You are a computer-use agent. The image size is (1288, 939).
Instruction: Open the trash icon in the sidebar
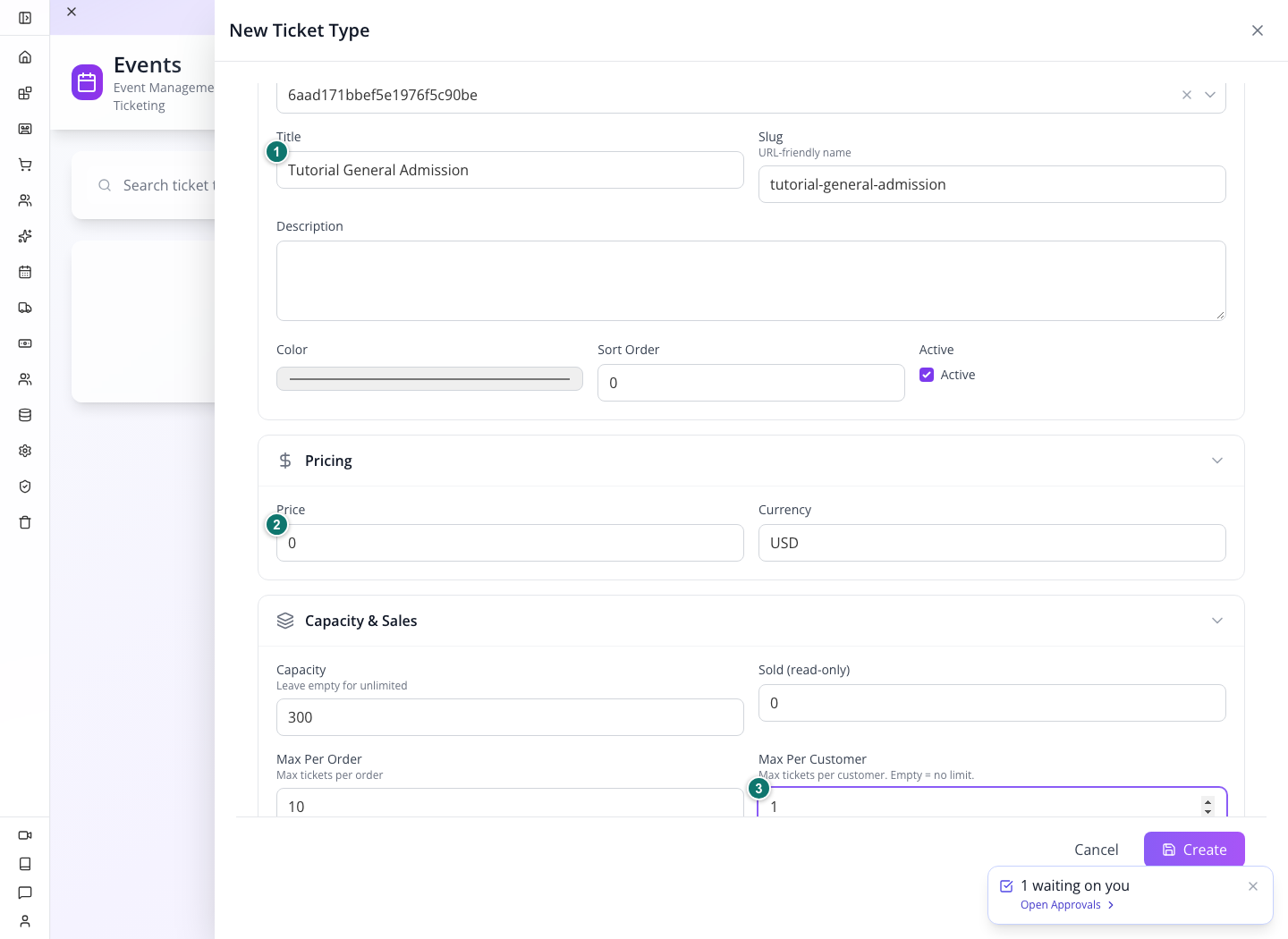[x=25, y=522]
